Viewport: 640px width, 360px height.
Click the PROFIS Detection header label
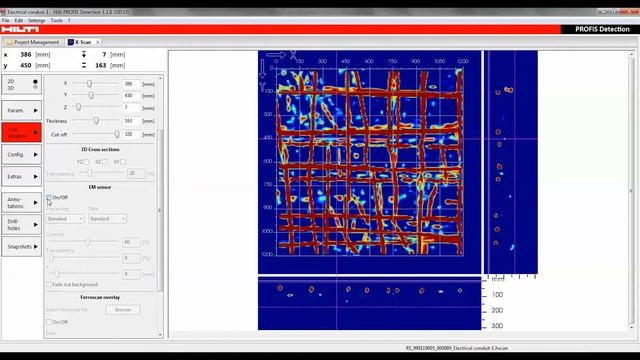click(x=602, y=29)
